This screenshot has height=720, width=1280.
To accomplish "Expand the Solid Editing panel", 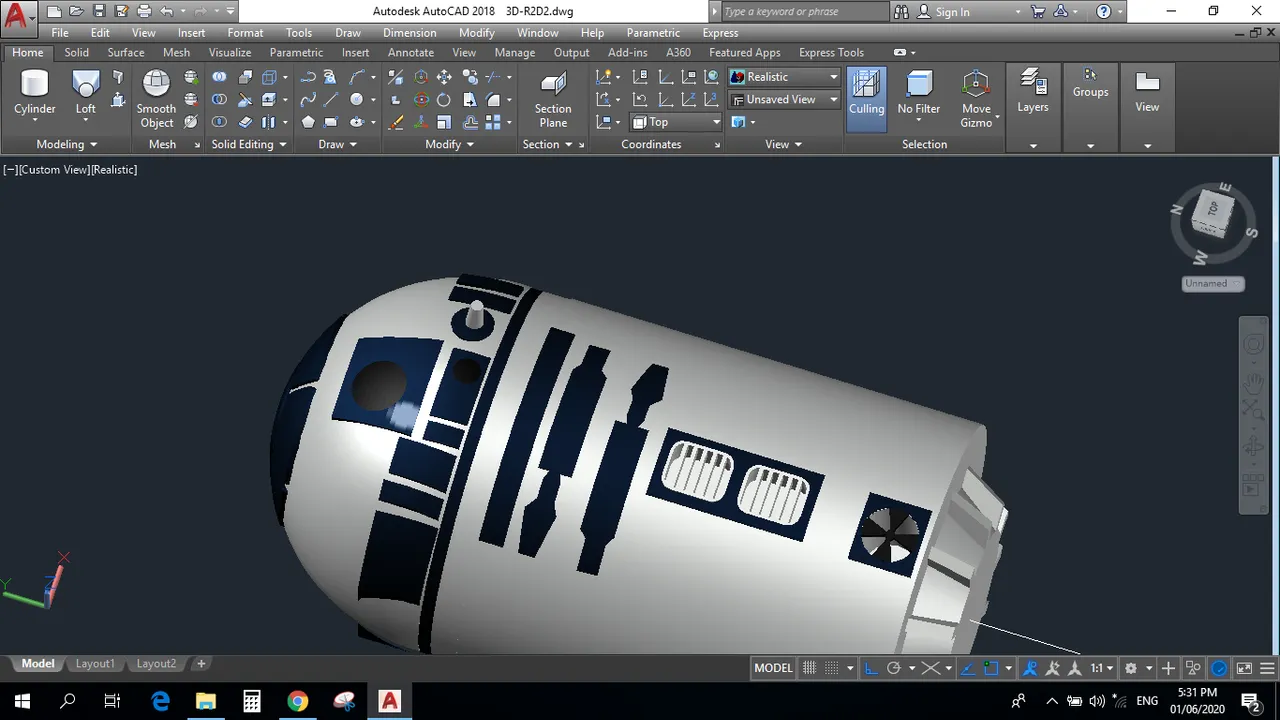I will tap(249, 144).
